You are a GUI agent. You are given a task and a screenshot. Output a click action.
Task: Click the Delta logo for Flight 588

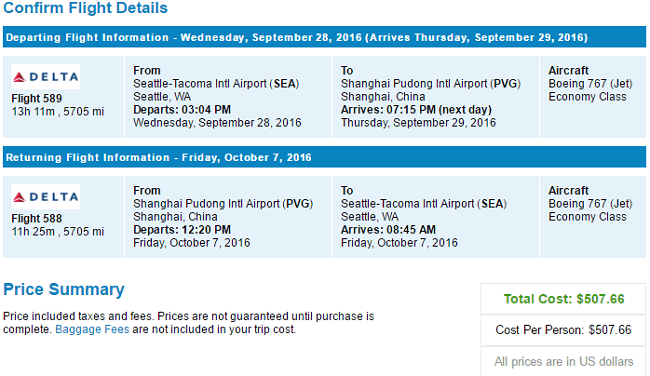click(x=46, y=197)
